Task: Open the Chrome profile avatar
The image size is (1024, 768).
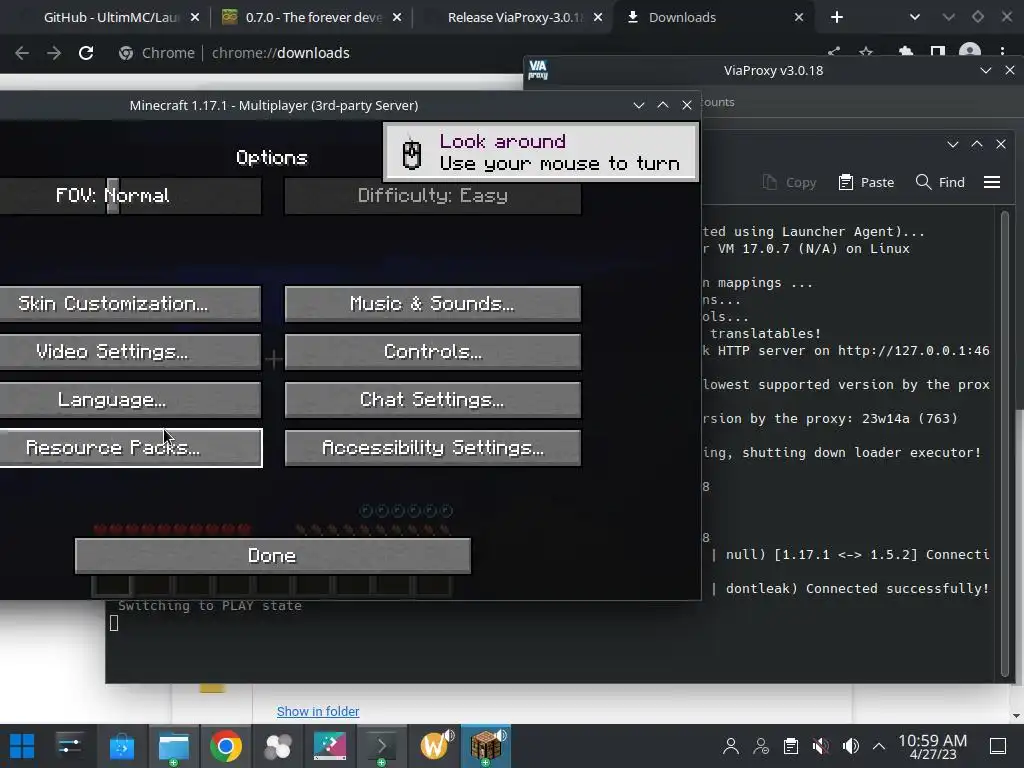Action: (970, 51)
